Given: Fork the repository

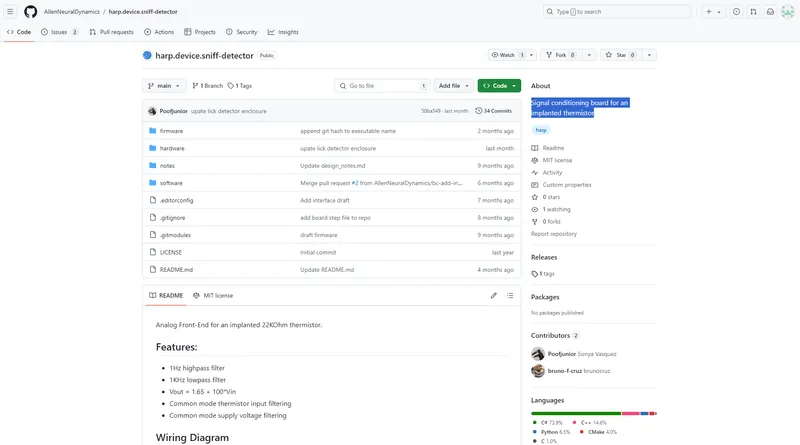Looking at the screenshot, I should coord(561,55).
